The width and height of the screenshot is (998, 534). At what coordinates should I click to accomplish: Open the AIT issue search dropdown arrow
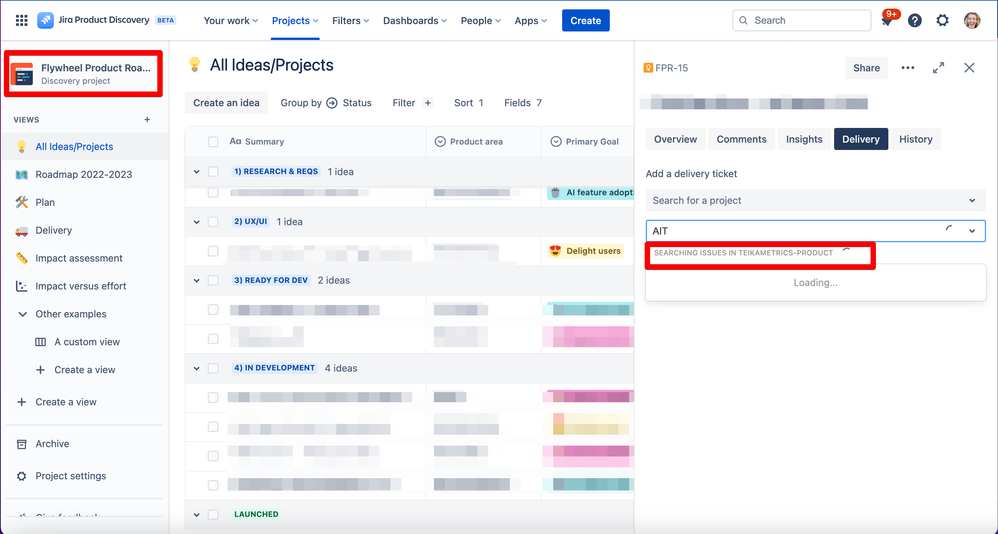(972, 231)
